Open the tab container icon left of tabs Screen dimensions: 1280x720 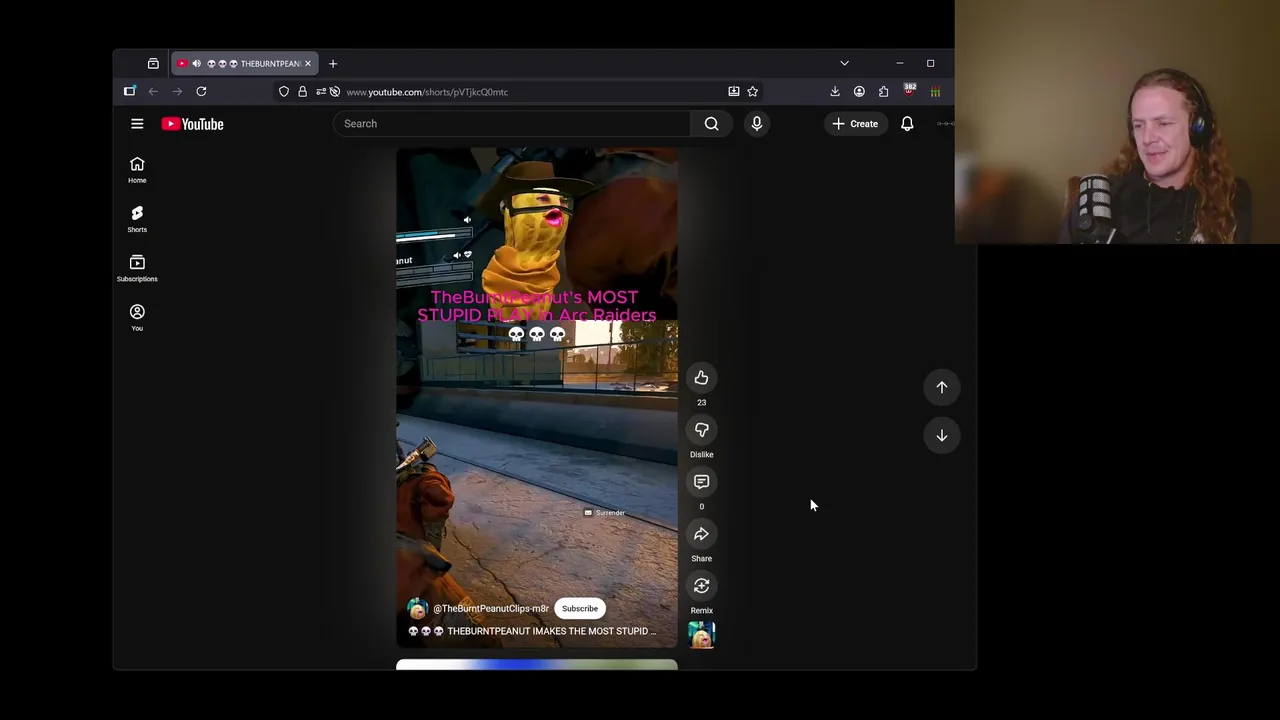tap(153, 64)
